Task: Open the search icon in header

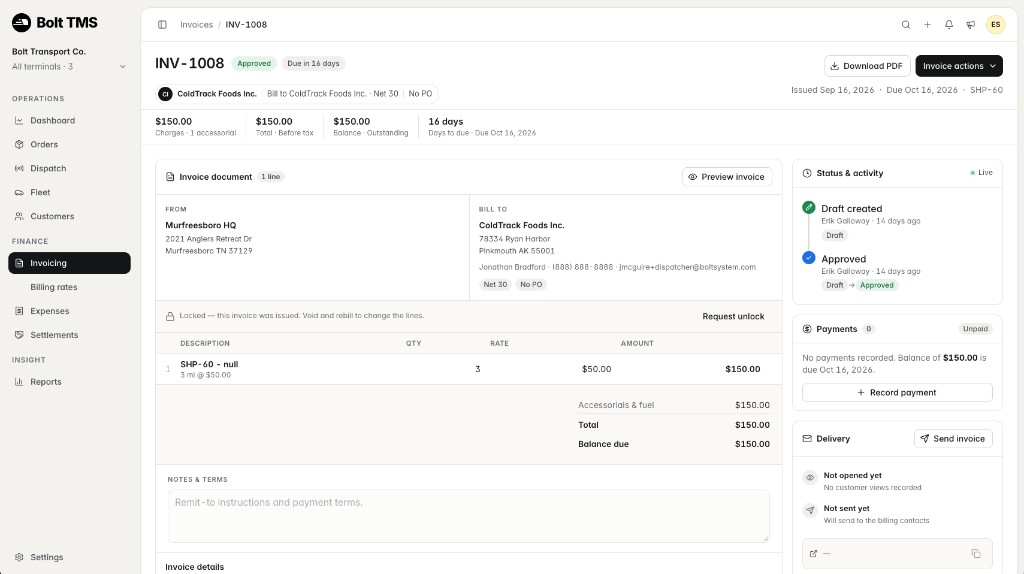Action: click(906, 25)
